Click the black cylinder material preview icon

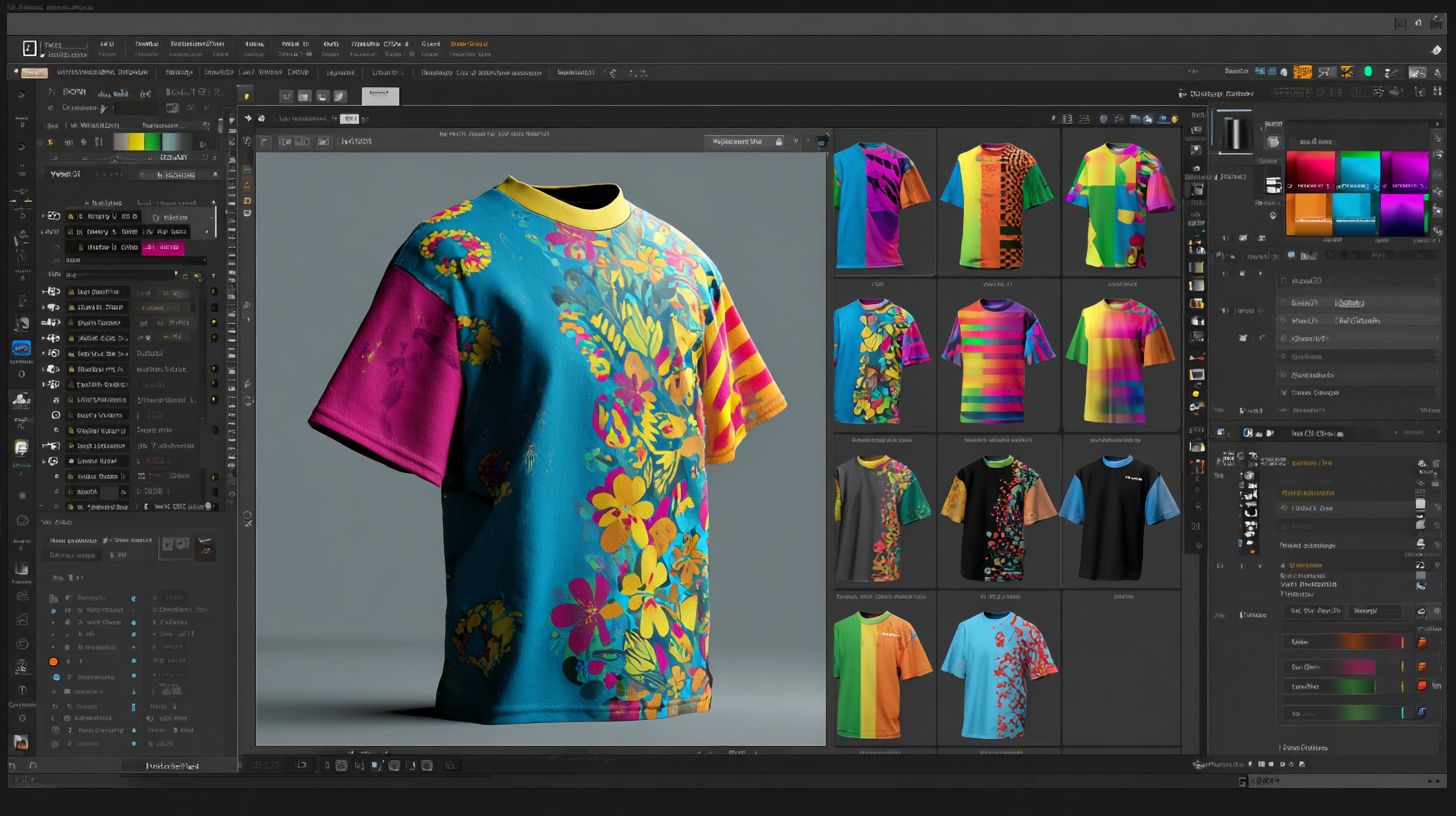(x=1233, y=132)
